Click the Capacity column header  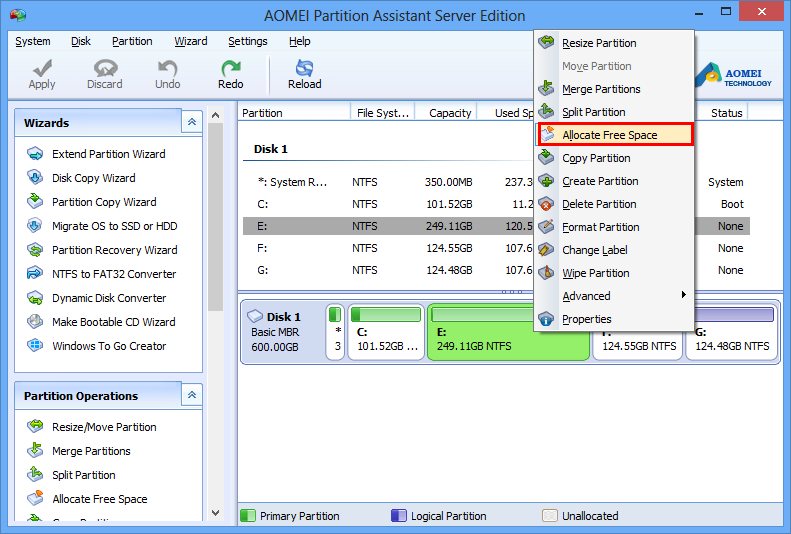click(446, 112)
